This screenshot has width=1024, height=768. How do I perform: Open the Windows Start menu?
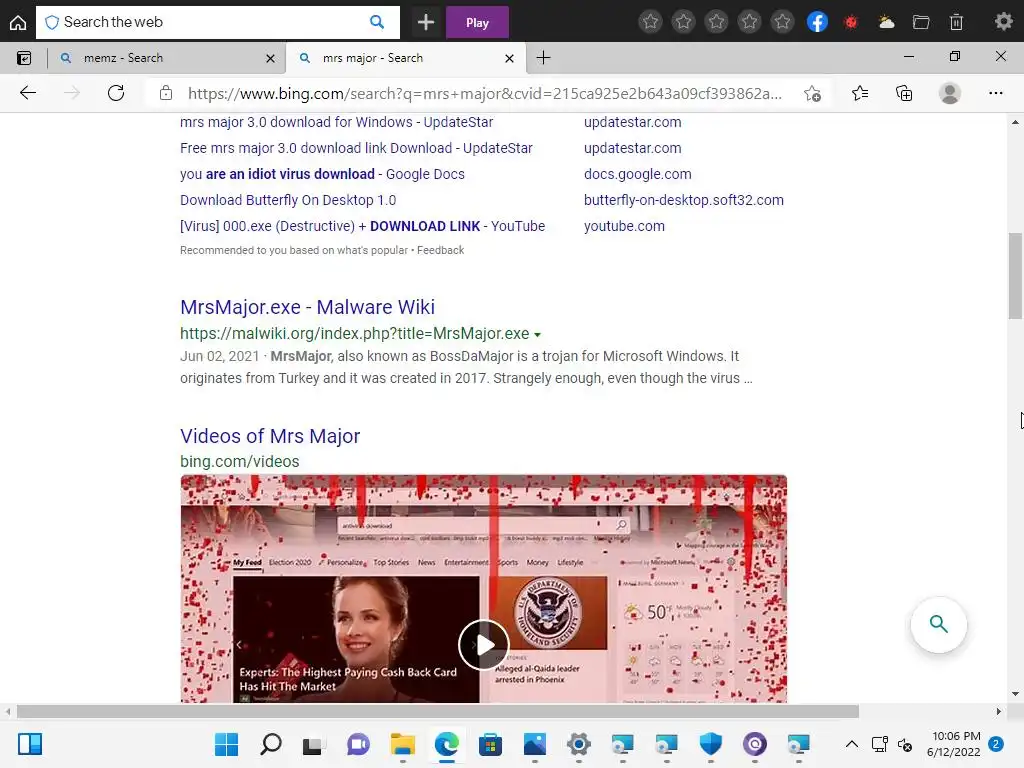click(x=227, y=744)
